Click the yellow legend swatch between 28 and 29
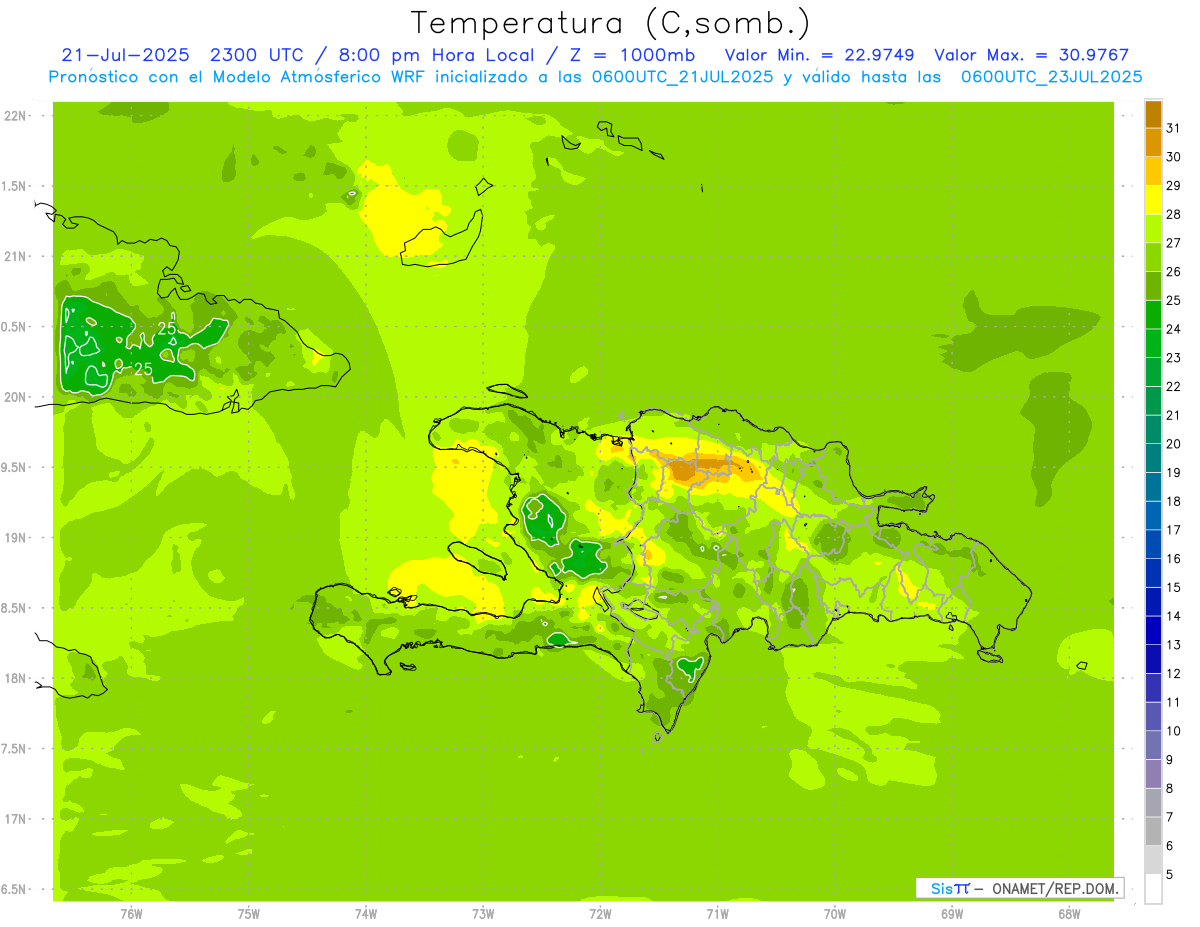Image resolution: width=1200 pixels, height=927 pixels. pos(1153,200)
